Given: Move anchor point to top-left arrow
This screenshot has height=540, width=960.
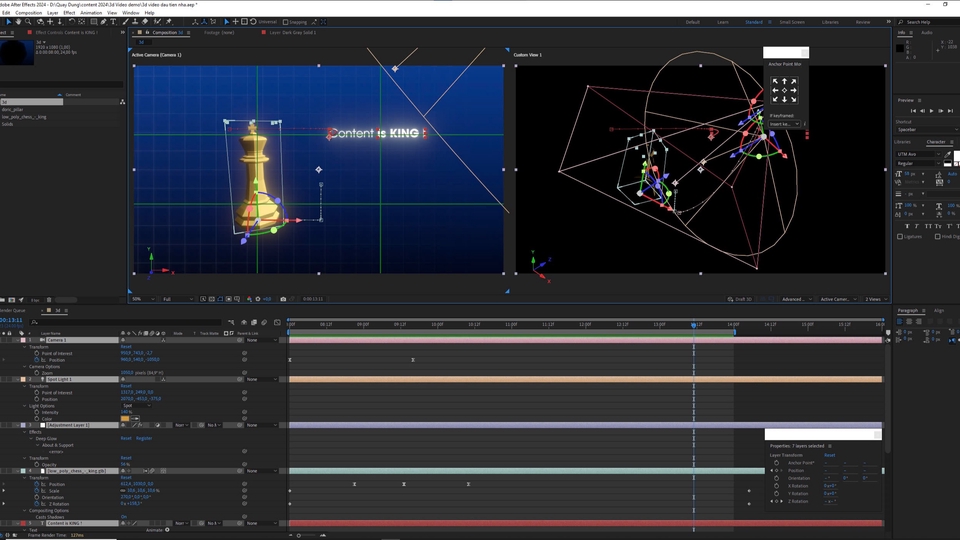Looking at the screenshot, I should (775, 81).
